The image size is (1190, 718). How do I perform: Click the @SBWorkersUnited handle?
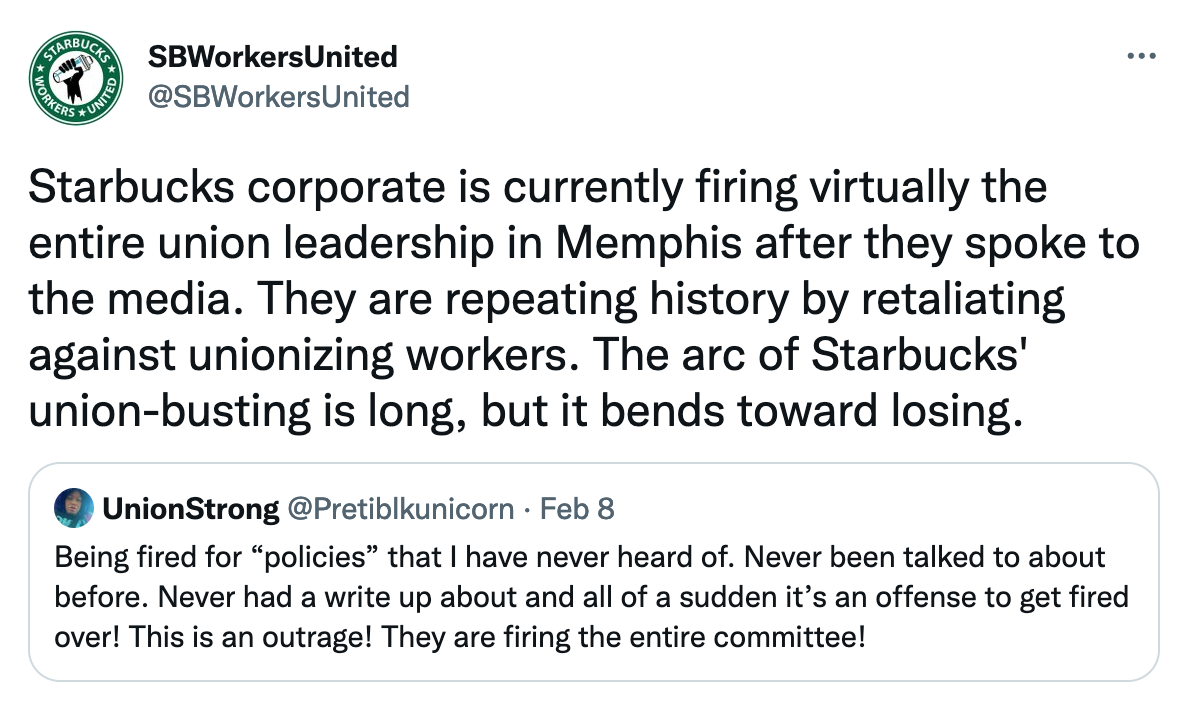(278, 96)
